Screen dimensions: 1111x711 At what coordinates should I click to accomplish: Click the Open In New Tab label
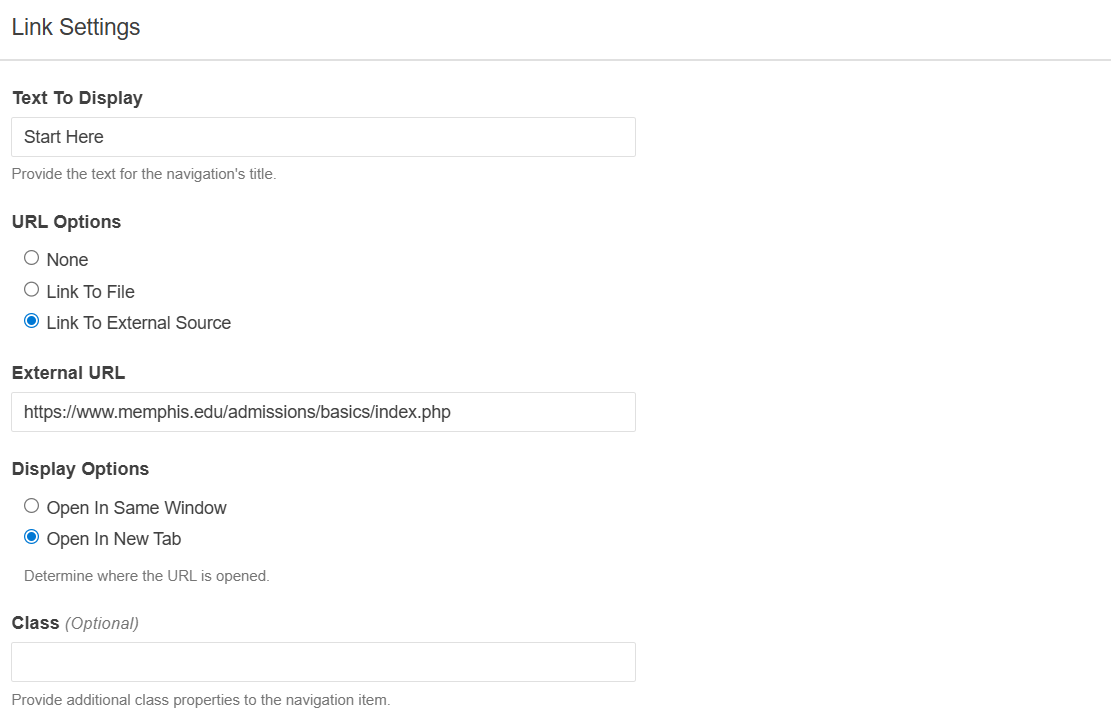114,538
